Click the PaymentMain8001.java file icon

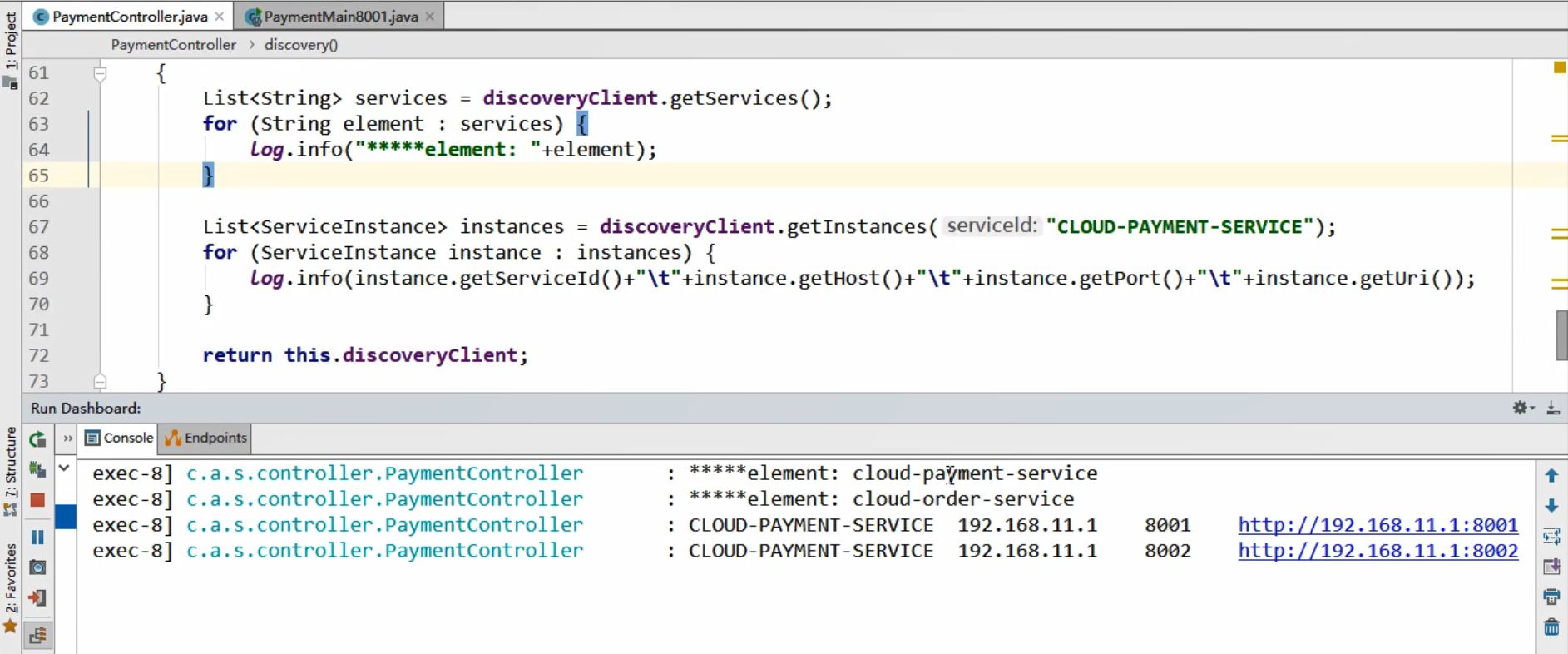coord(254,17)
